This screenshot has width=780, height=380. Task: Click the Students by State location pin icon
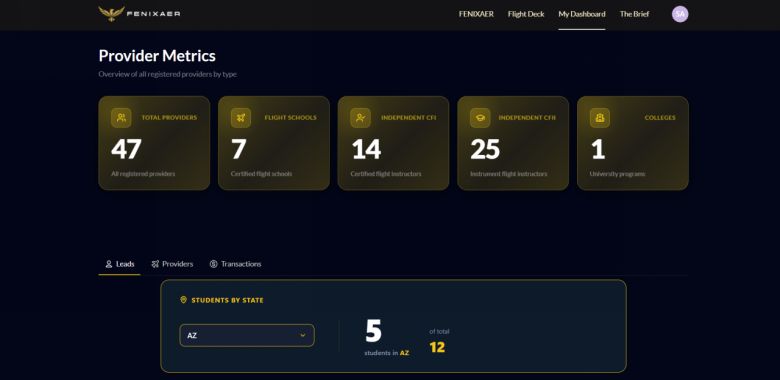click(x=183, y=300)
